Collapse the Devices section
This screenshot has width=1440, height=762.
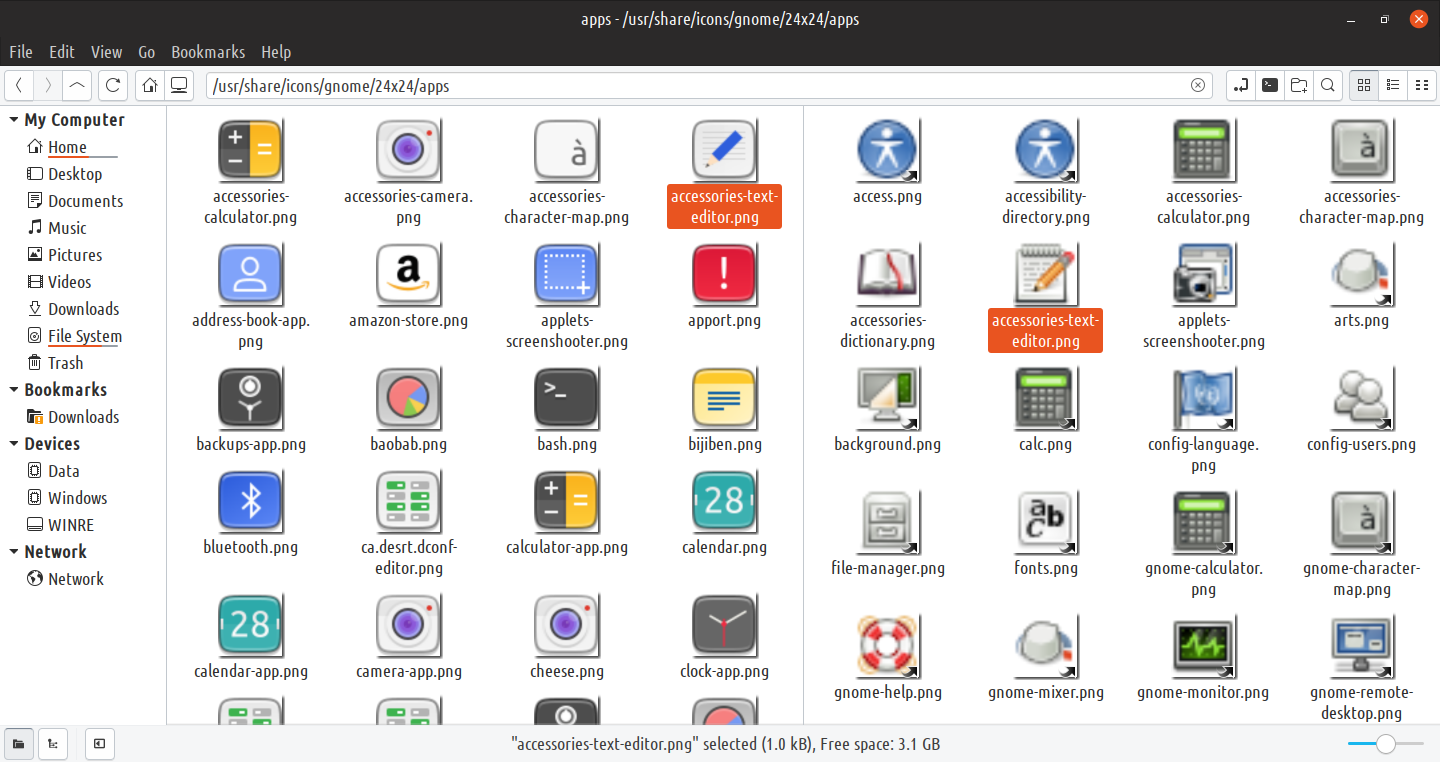coord(12,443)
